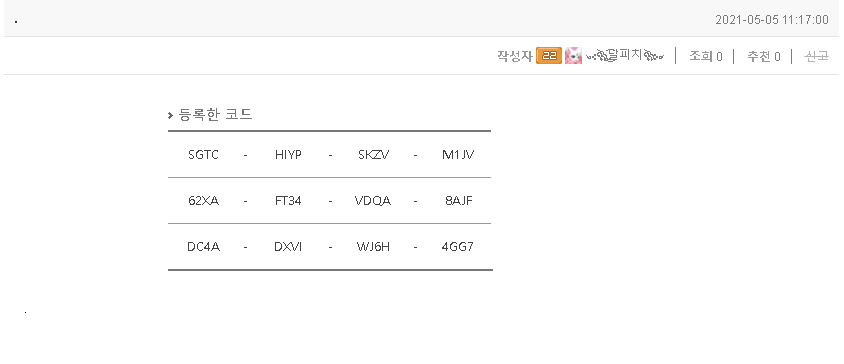This screenshot has height=364, width=844.
Task: Select code segment SGTC
Action: click(x=203, y=155)
